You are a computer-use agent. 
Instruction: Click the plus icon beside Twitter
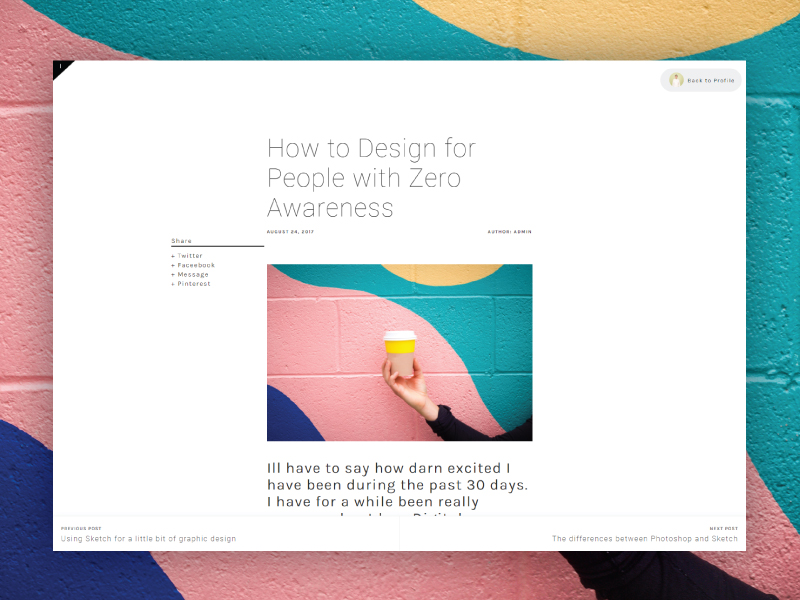pyautogui.click(x=173, y=256)
